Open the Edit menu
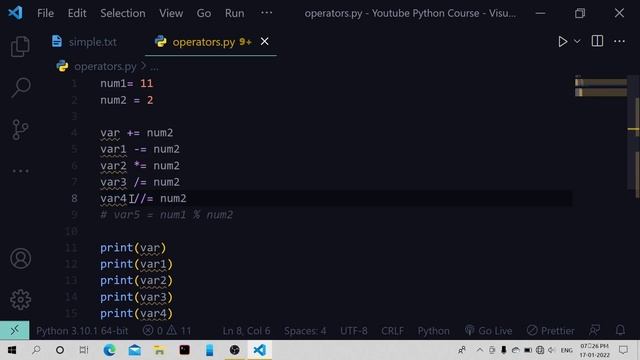 [77, 13]
